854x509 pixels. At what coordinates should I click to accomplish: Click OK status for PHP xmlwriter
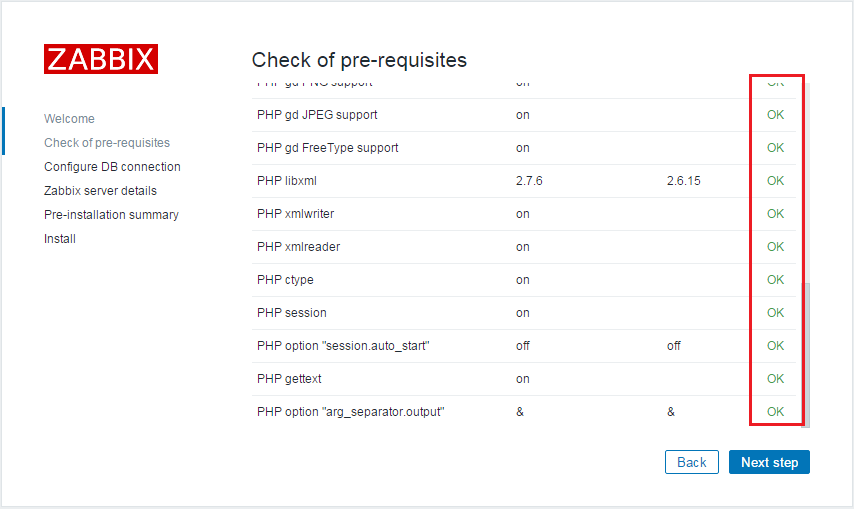coord(775,214)
